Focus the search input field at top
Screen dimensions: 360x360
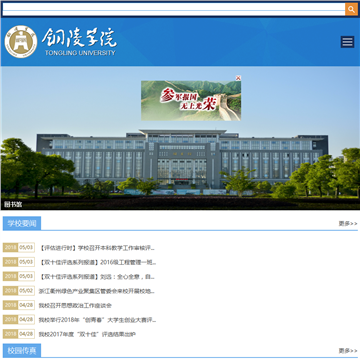click(174, 9)
